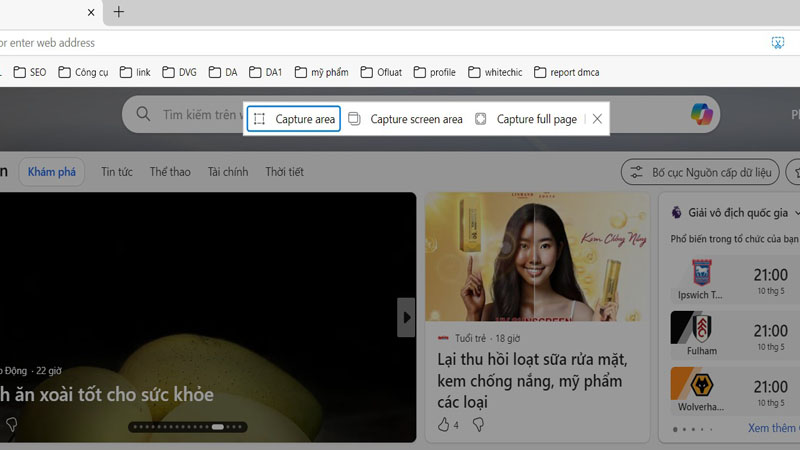
Task: Close the web capture toolbar
Action: (x=597, y=119)
